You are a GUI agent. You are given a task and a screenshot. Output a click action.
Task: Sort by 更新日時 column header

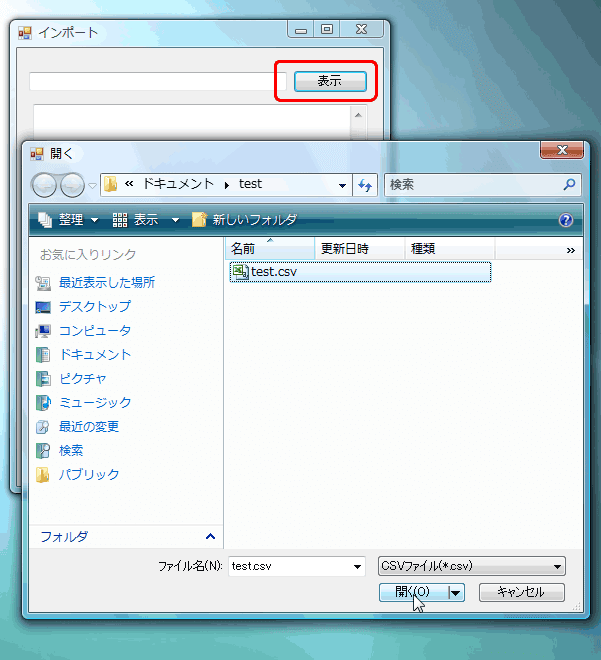344,249
